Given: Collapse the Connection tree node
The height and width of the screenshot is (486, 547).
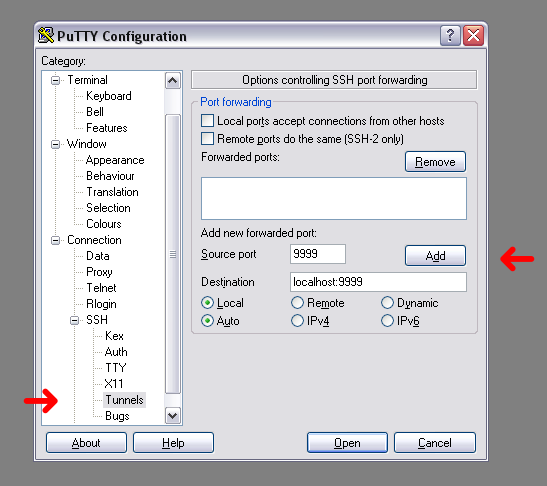Looking at the screenshot, I should click(x=55, y=240).
